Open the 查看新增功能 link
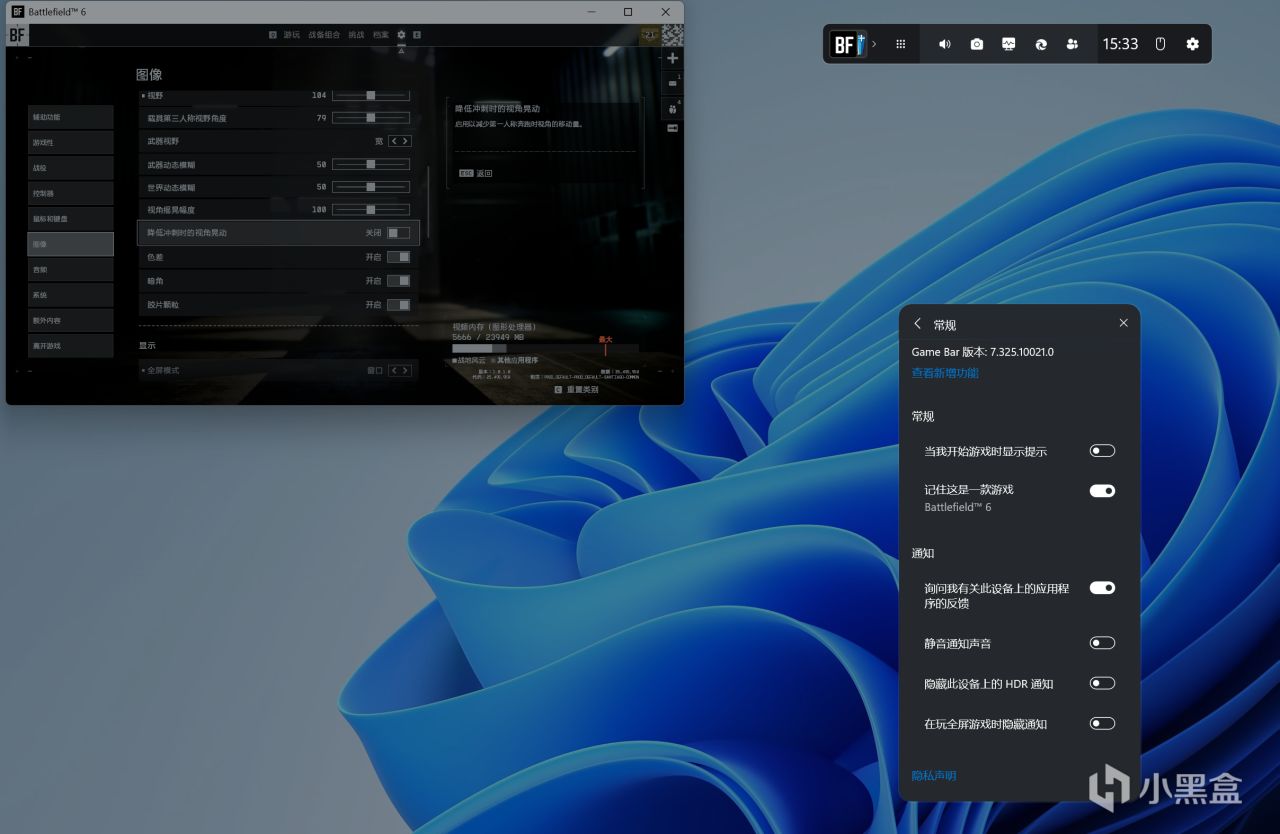 (945, 373)
